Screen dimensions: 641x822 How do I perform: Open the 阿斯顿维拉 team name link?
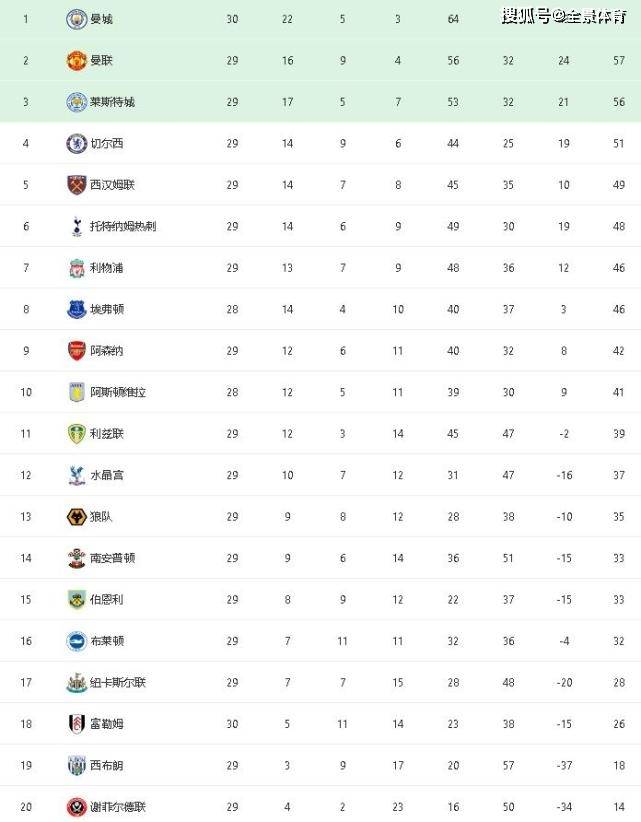pyautogui.click(x=118, y=392)
